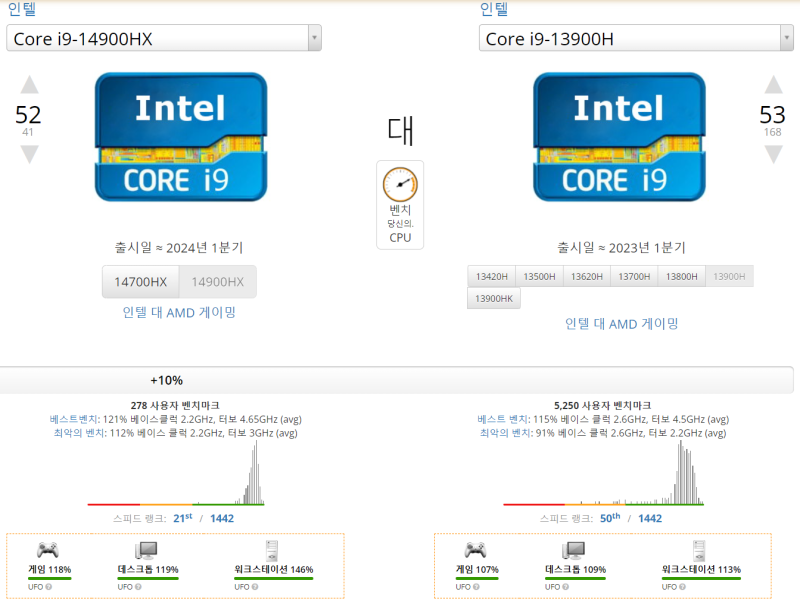Click the vote count 53

pyautogui.click(x=772, y=115)
